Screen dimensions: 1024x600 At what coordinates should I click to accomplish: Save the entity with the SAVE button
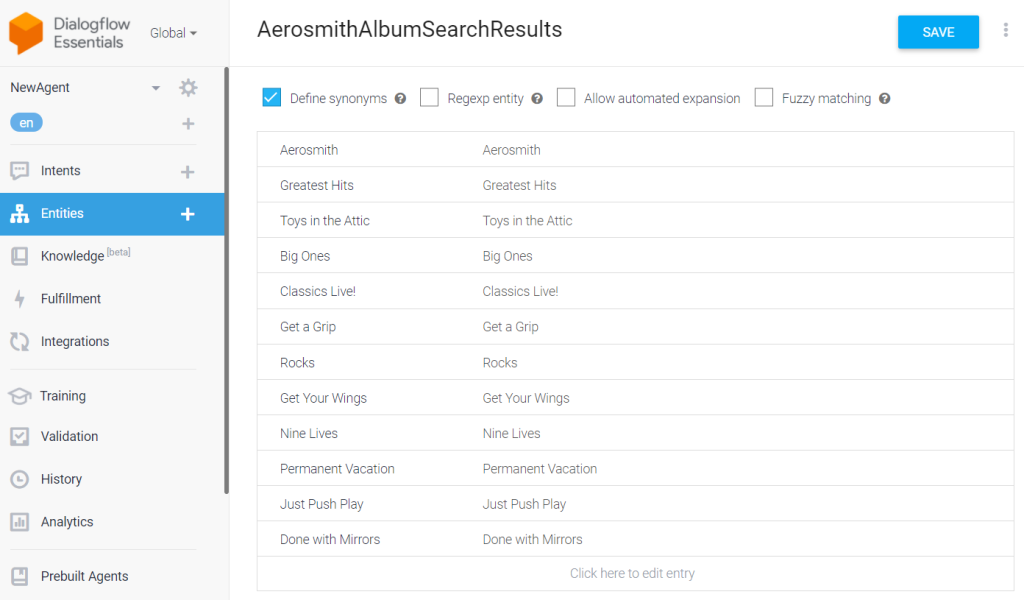(938, 32)
